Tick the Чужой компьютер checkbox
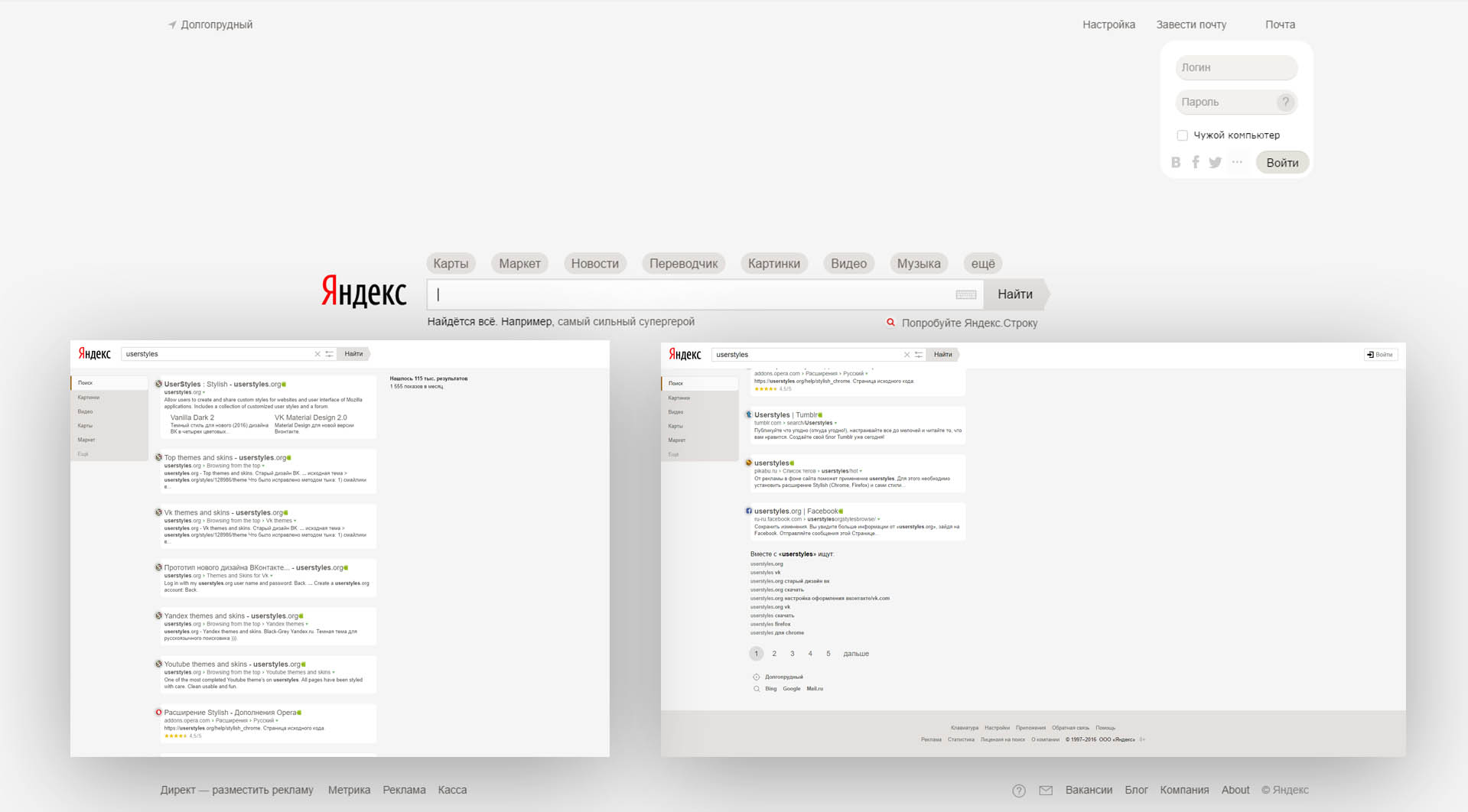Screen dimensions: 1468x812 (x=1182, y=135)
